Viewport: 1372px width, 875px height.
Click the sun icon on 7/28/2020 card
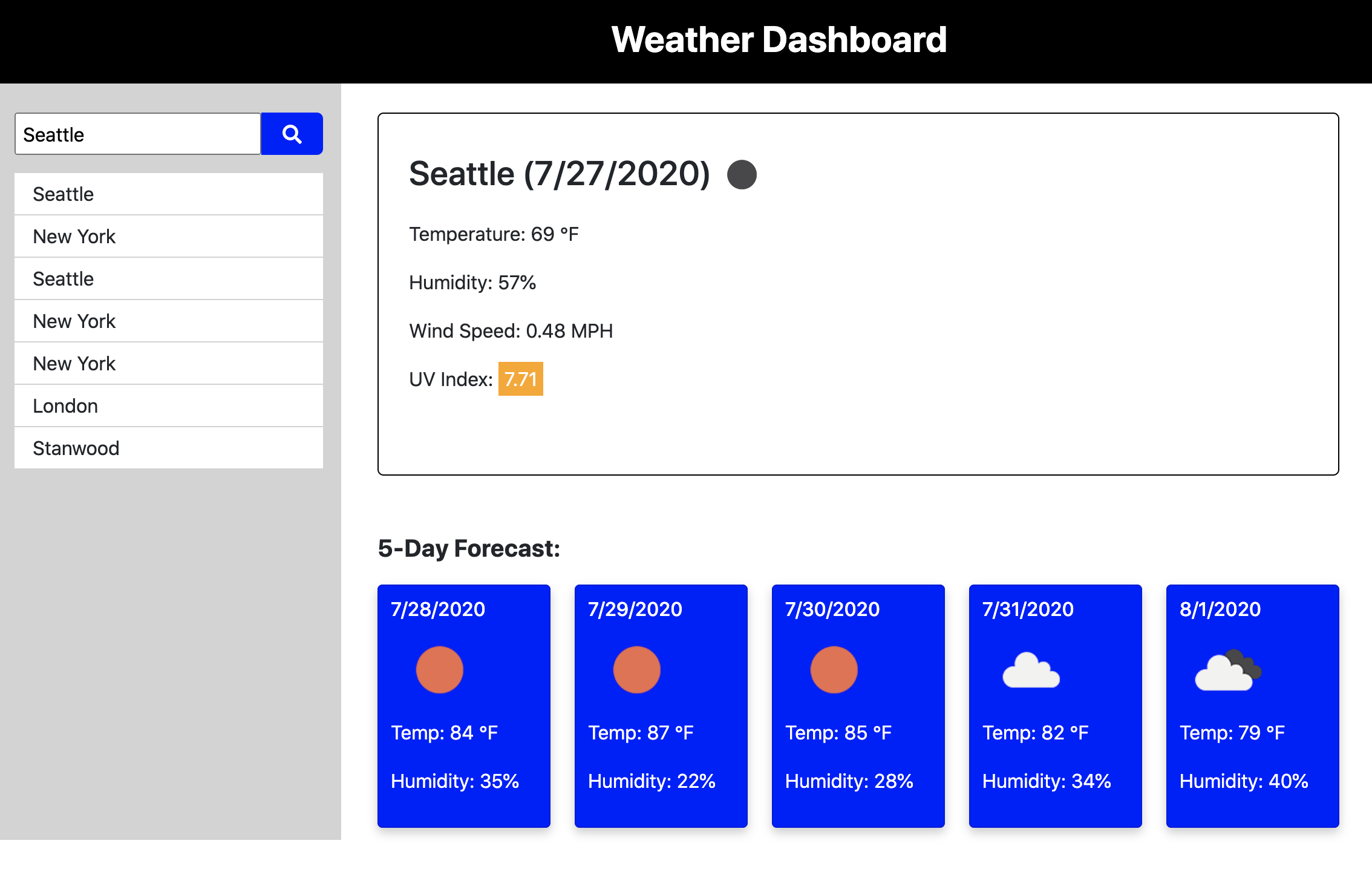point(439,670)
